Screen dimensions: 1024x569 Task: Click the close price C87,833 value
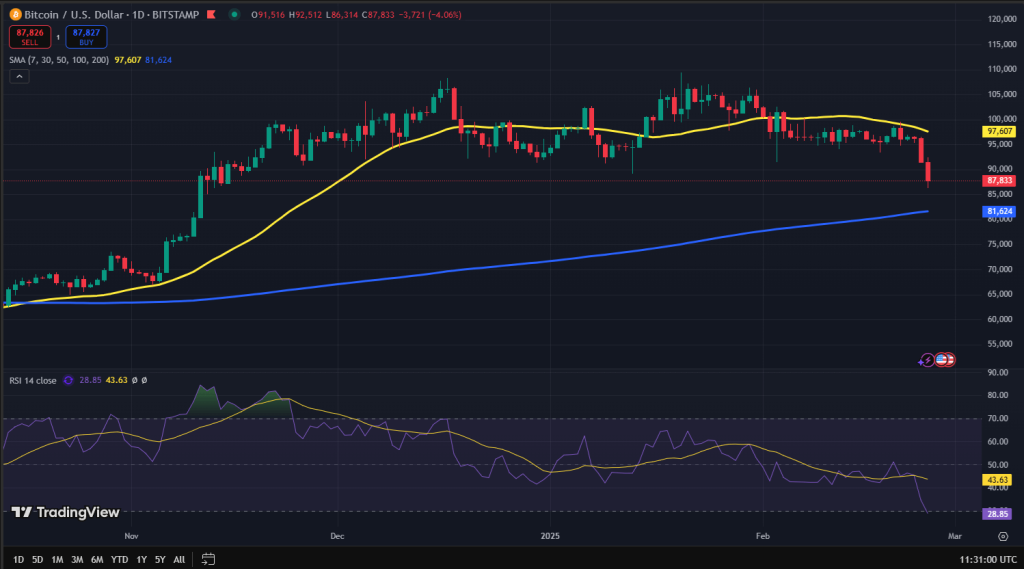[378, 14]
